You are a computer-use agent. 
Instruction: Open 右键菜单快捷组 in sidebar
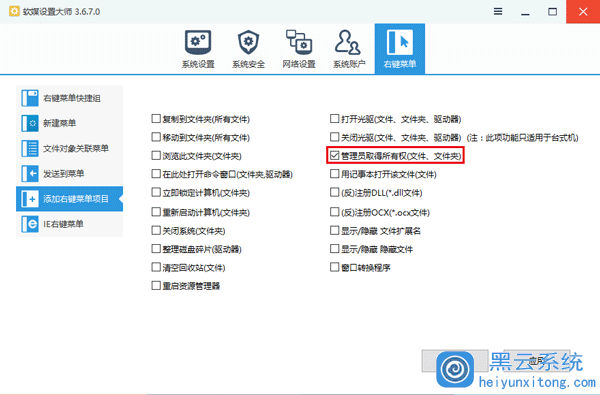pyautogui.click(x=69, y=98)
